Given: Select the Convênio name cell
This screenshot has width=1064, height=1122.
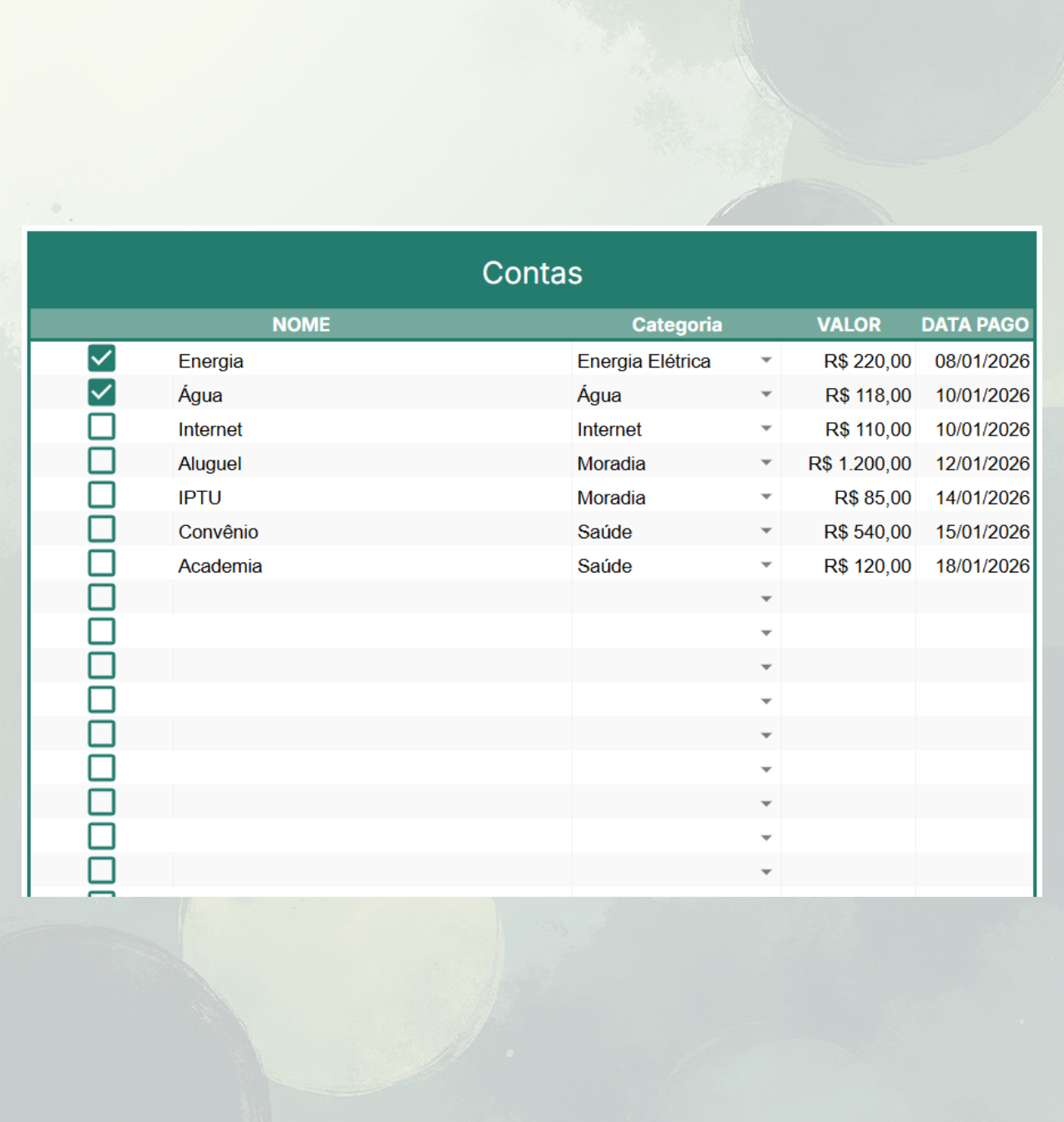Looking at the screenshot, I should (x=219, y=532).
